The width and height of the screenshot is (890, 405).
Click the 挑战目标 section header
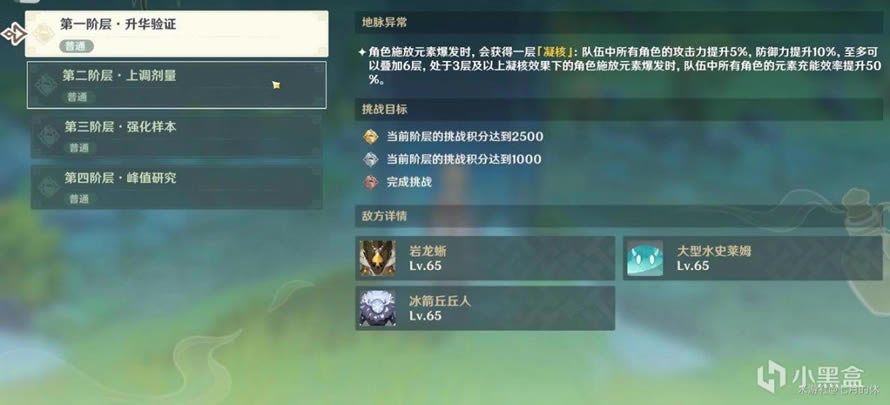[x=619, y=109]
